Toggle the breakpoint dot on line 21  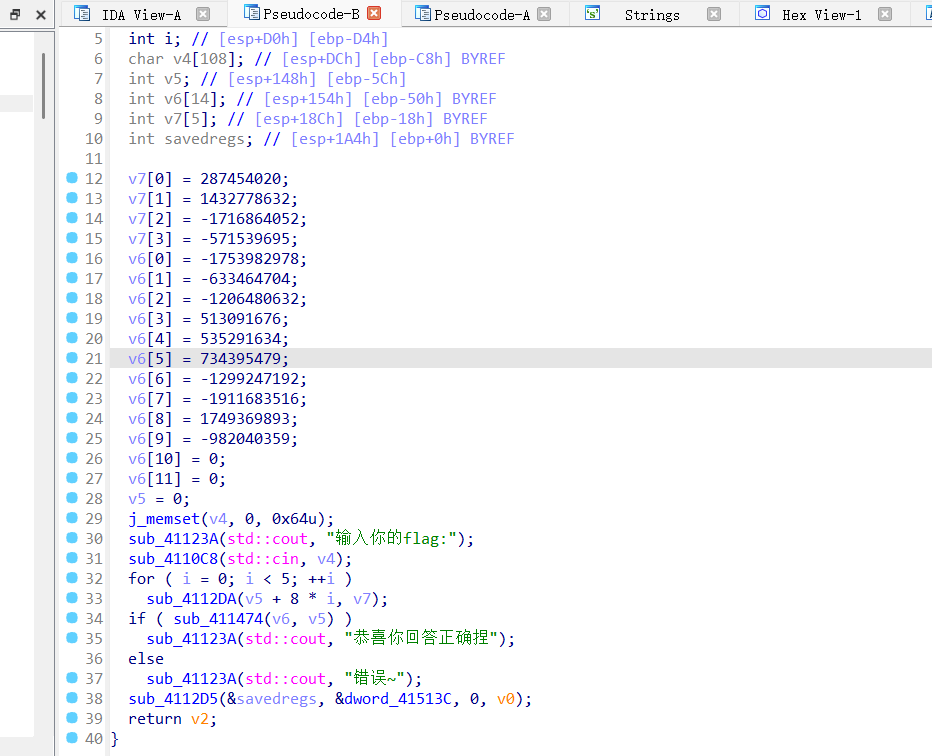coord(72,357)
